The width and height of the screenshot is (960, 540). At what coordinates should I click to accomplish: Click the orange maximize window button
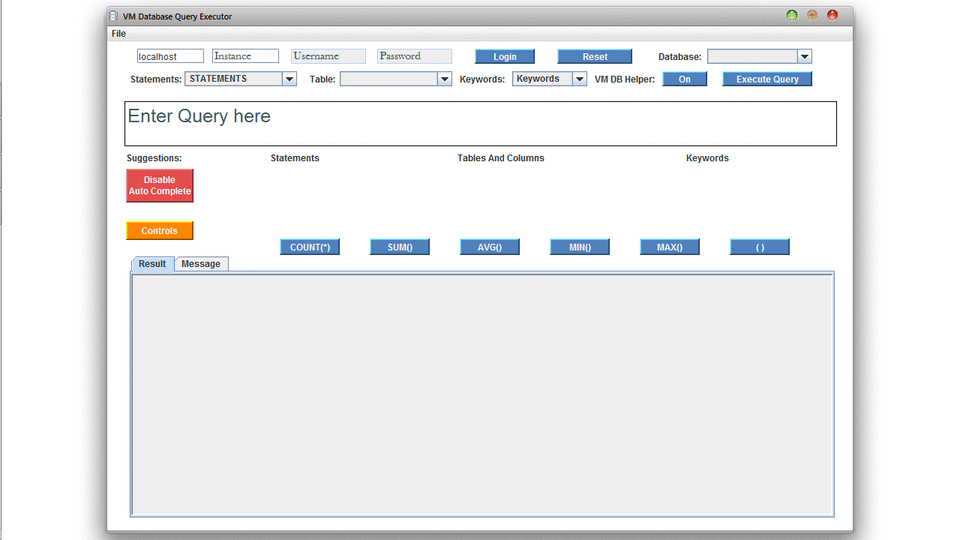pyautogui.click(x=812, y=15)
